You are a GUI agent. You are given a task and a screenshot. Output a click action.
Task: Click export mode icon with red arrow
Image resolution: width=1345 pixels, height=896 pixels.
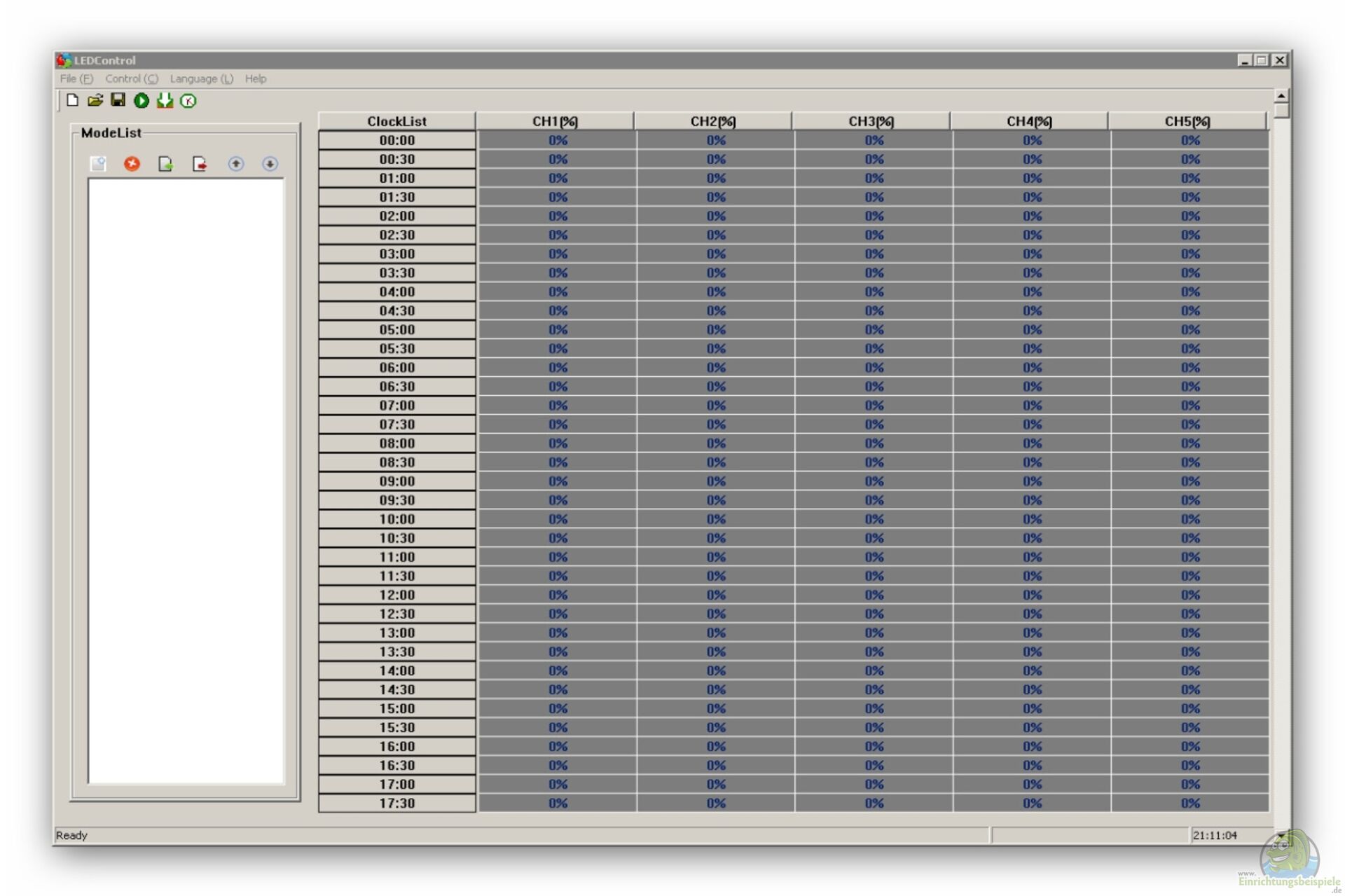click(200, 164)
